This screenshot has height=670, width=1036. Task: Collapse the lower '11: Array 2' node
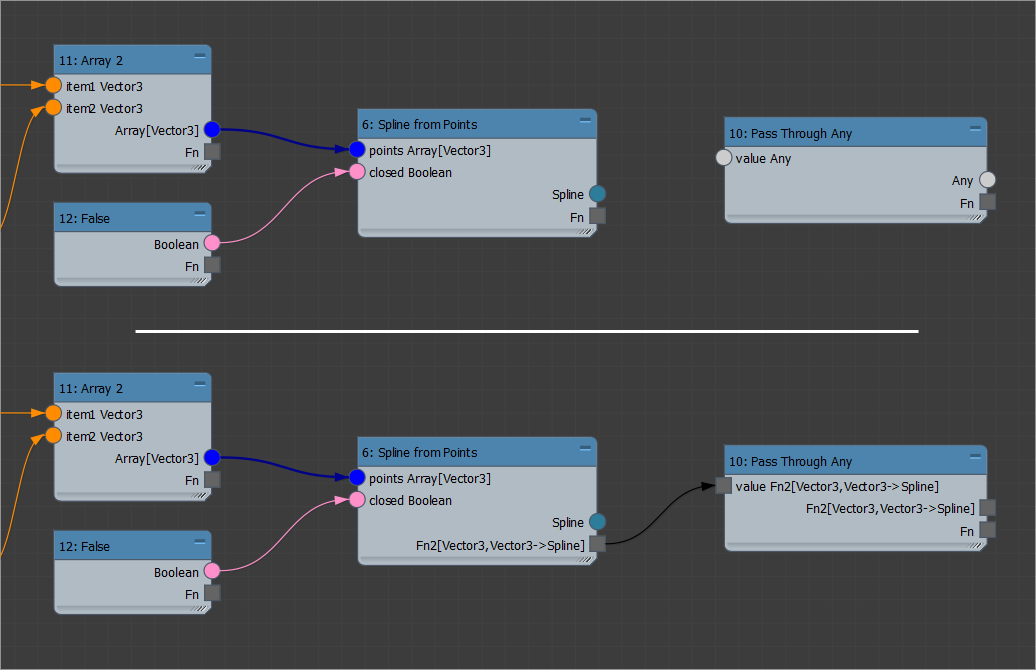click(200, 385)
